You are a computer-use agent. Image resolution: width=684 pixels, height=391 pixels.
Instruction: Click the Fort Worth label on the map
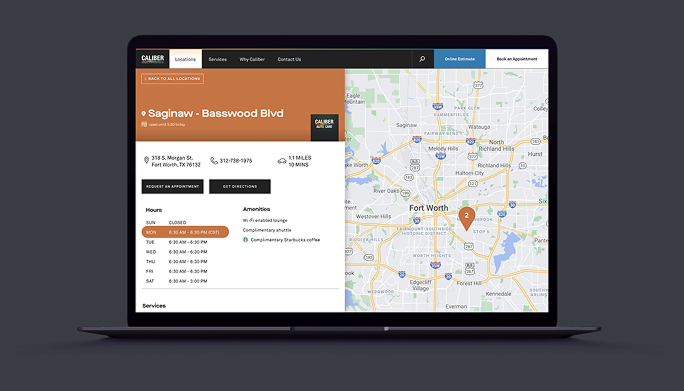tap(428, 208)
